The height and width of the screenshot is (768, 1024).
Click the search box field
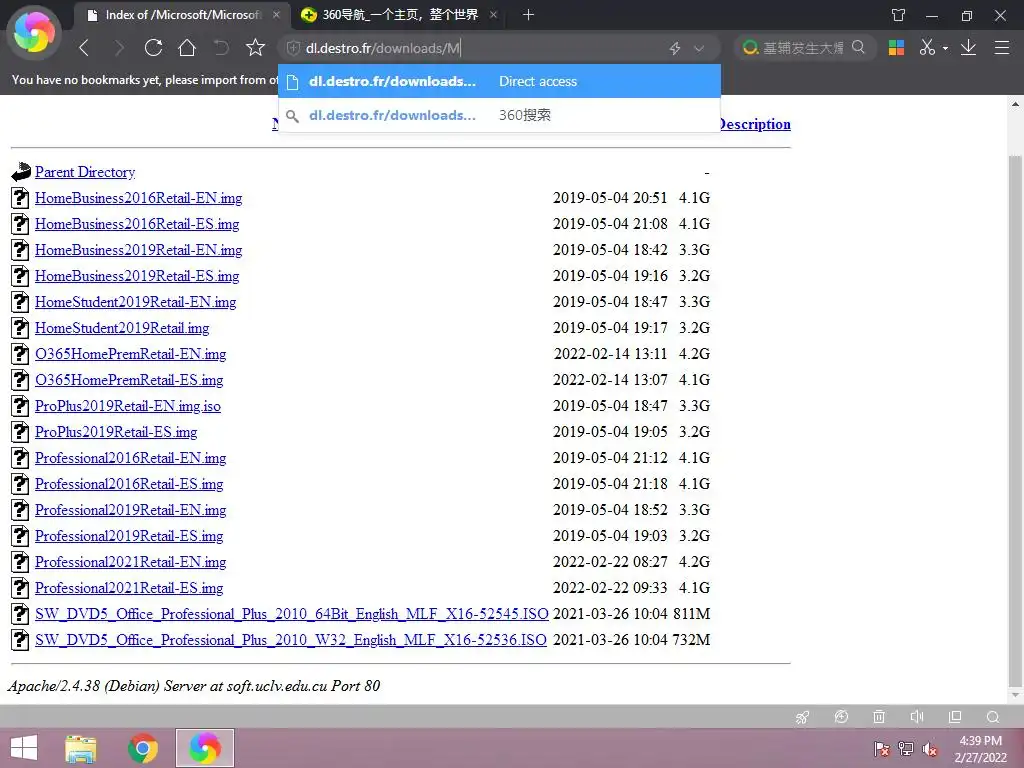pos(805,48)
